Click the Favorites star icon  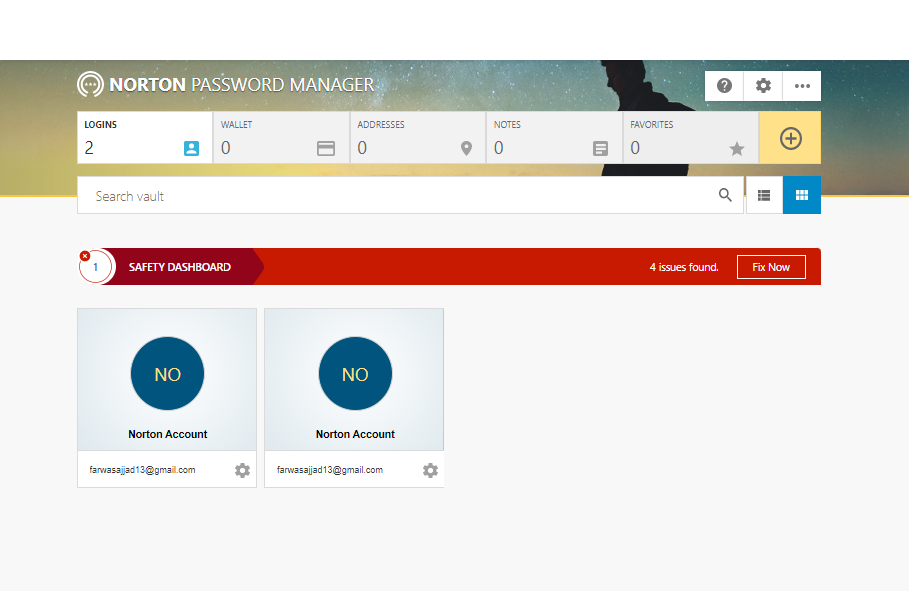tap(737, 148)
